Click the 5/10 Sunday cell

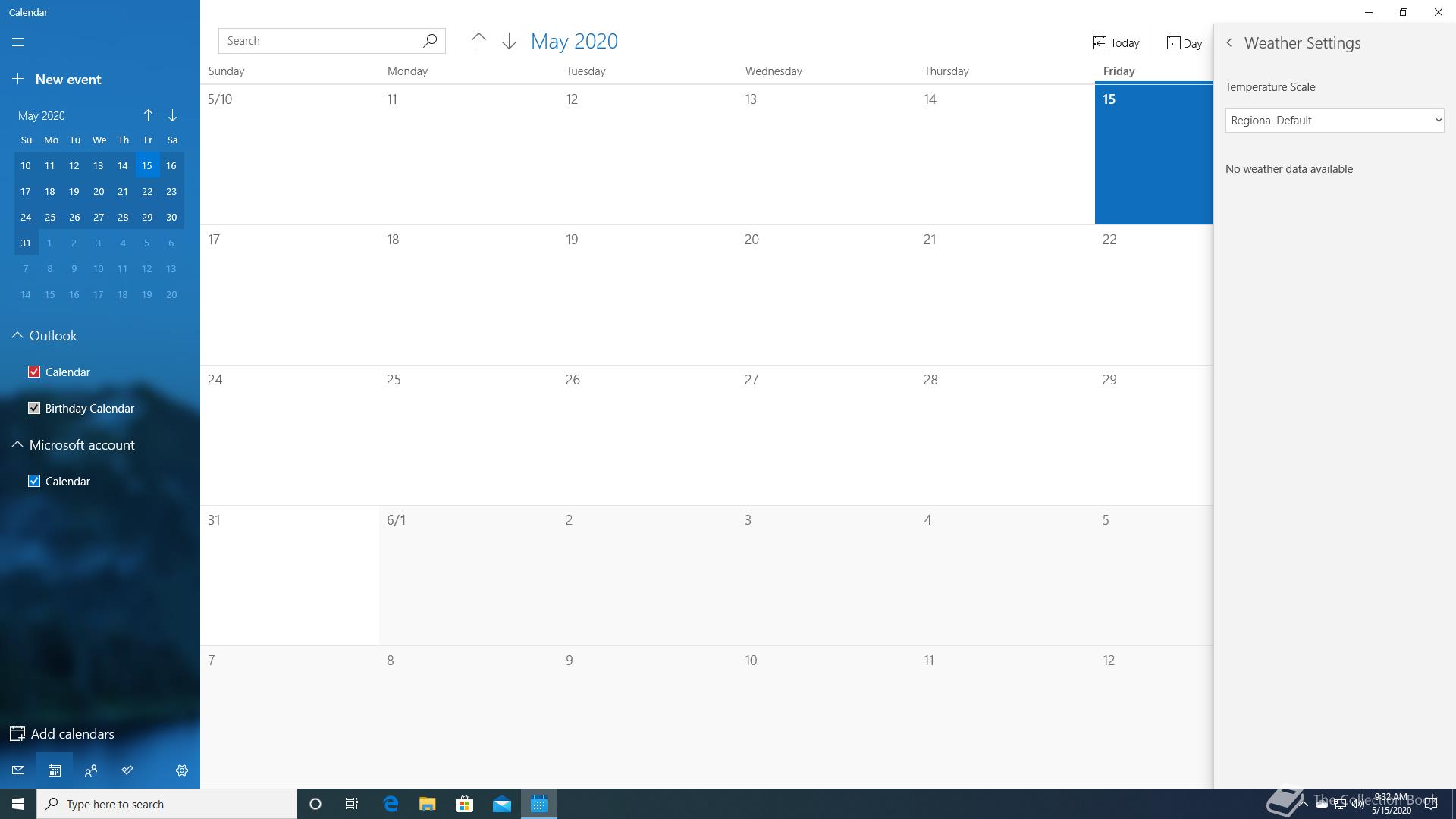pyautogui.click(x=290, y=154)
